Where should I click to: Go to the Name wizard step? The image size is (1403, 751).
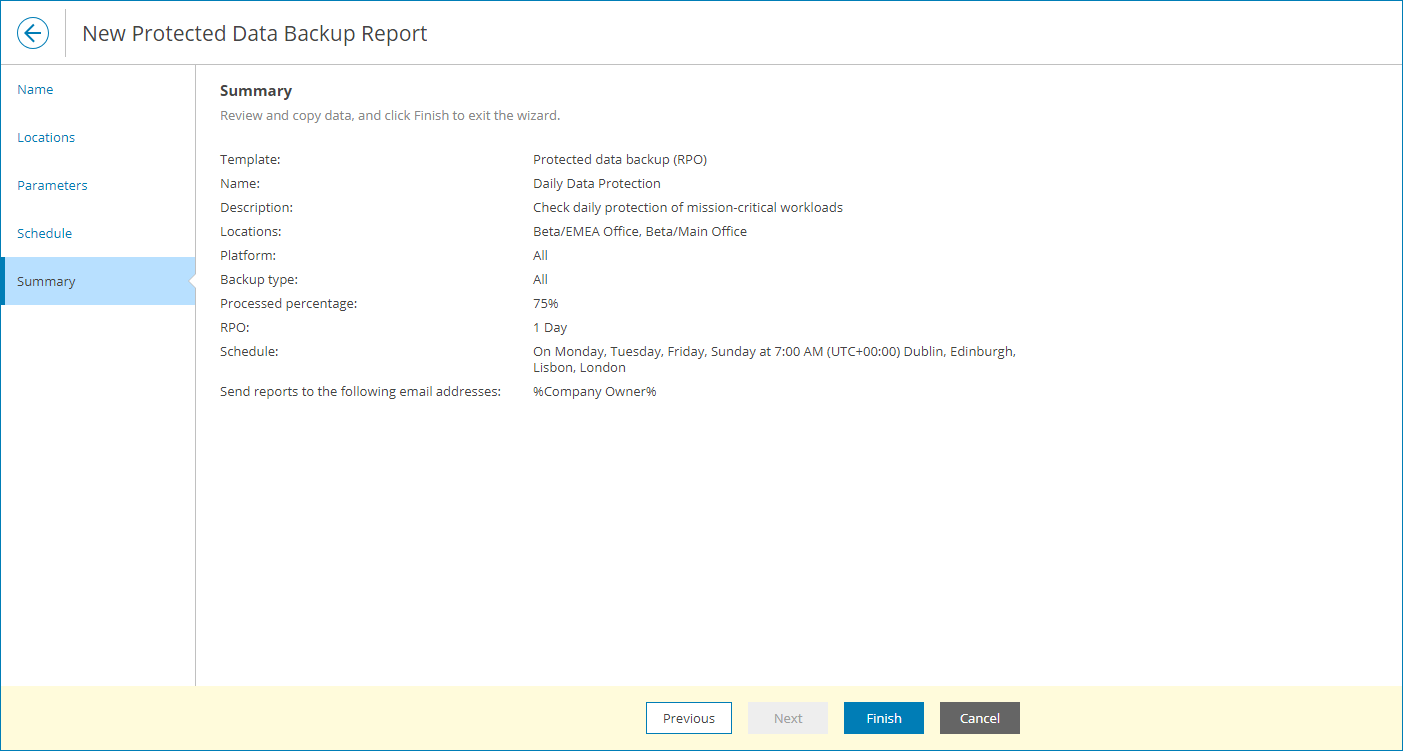coord(35,89)
